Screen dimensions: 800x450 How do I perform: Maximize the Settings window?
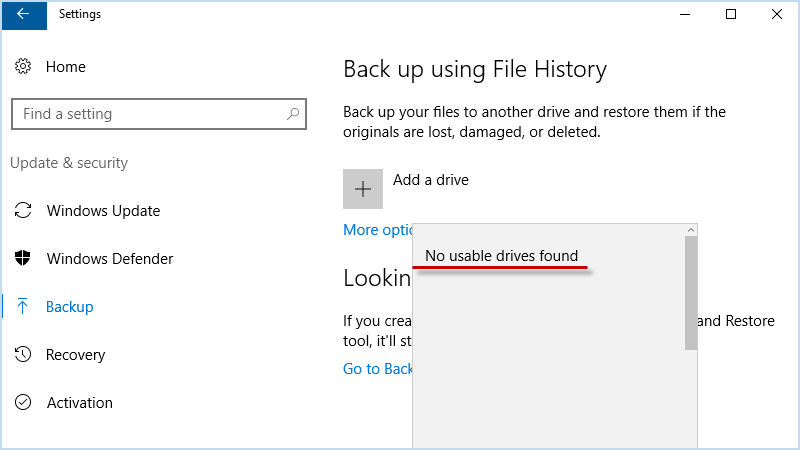[731, 14]
